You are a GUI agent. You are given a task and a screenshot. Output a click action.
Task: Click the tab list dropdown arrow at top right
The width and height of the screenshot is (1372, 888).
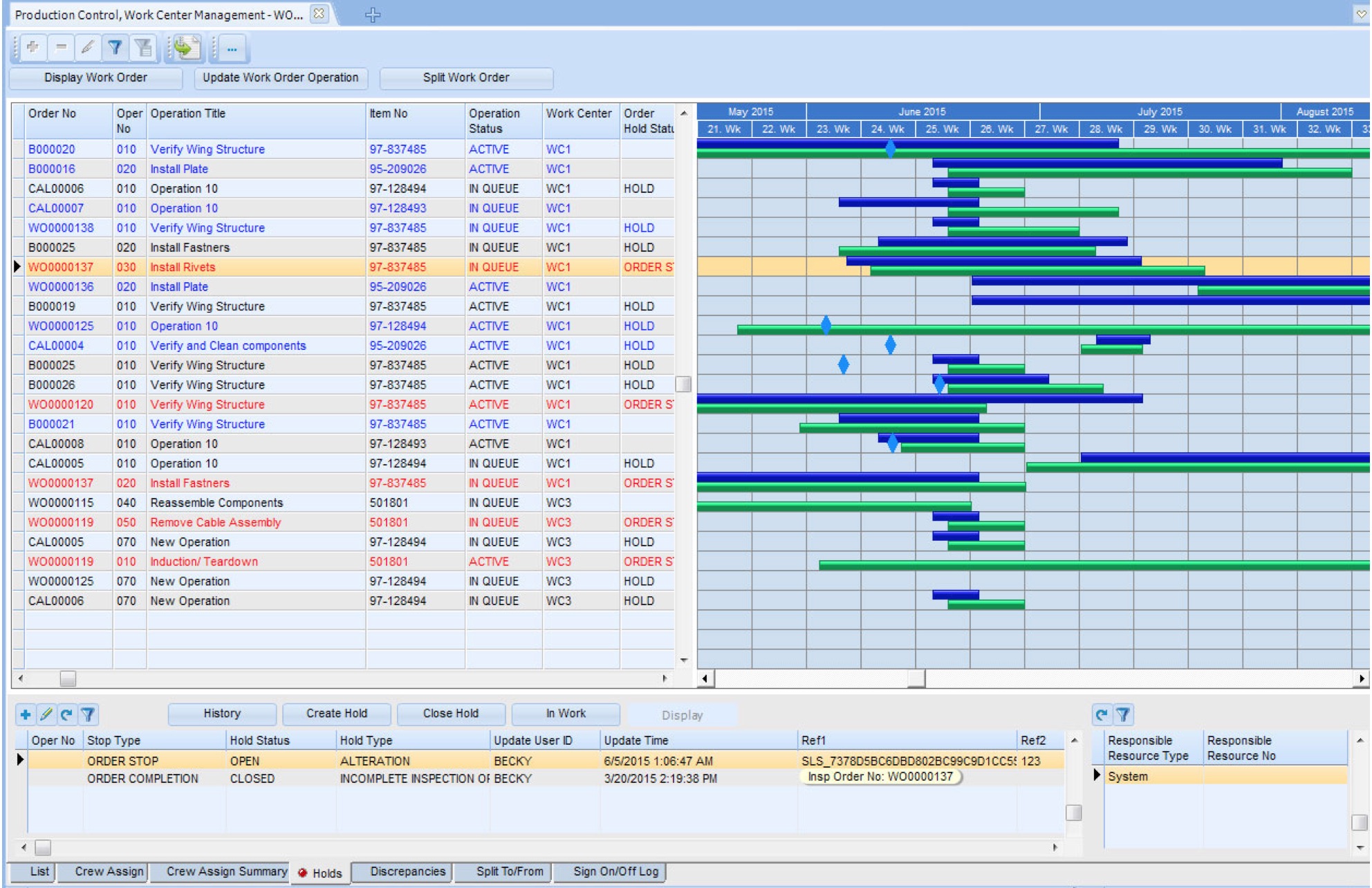point(1361,14)
